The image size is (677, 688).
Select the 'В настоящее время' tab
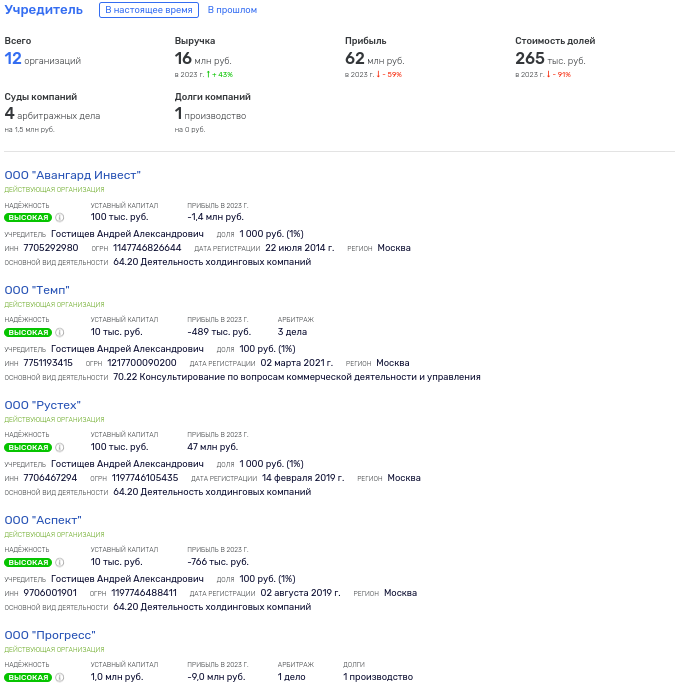[x=149, y=10]
